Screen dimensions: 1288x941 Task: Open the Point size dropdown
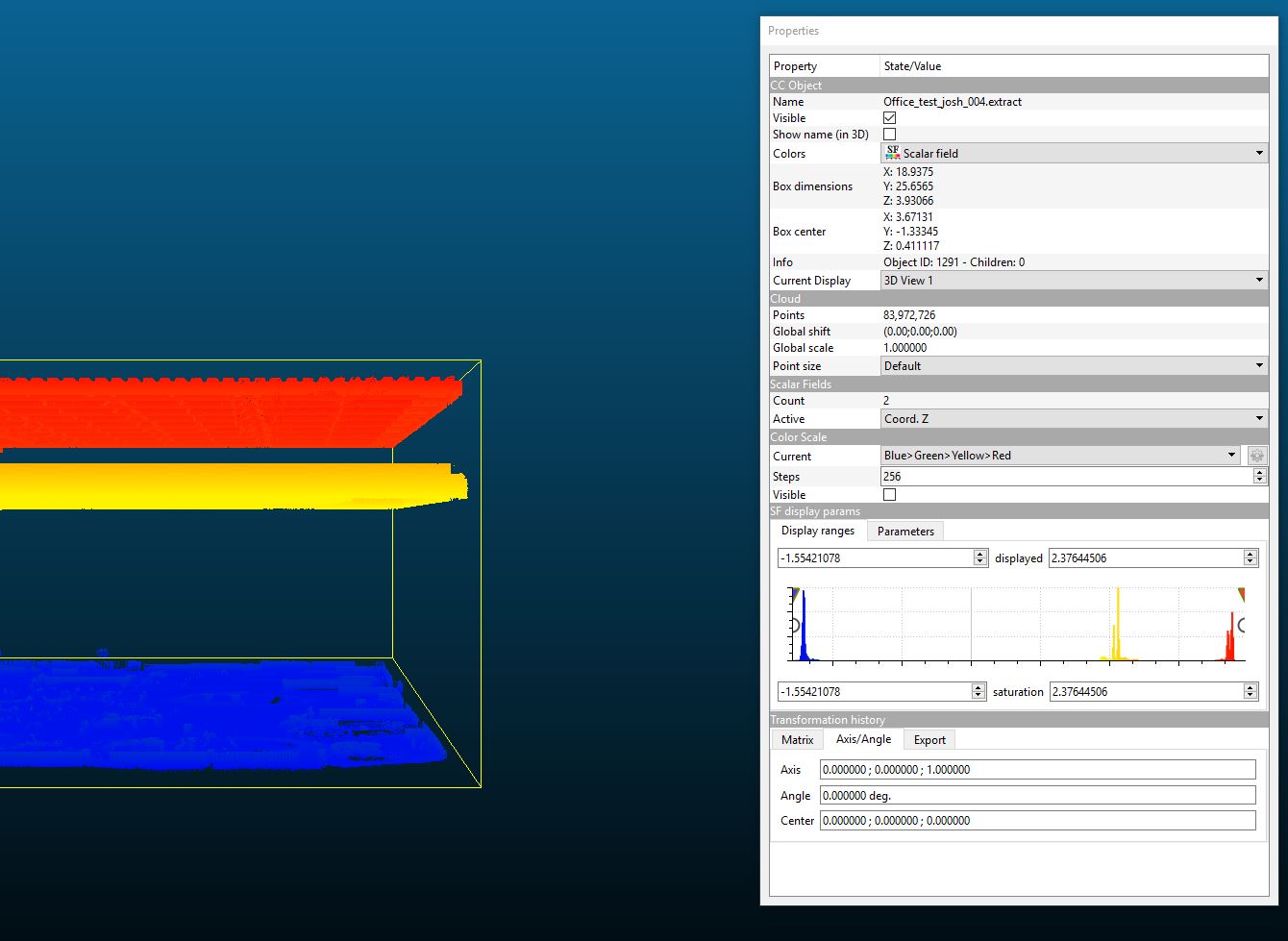(1074, 366)
